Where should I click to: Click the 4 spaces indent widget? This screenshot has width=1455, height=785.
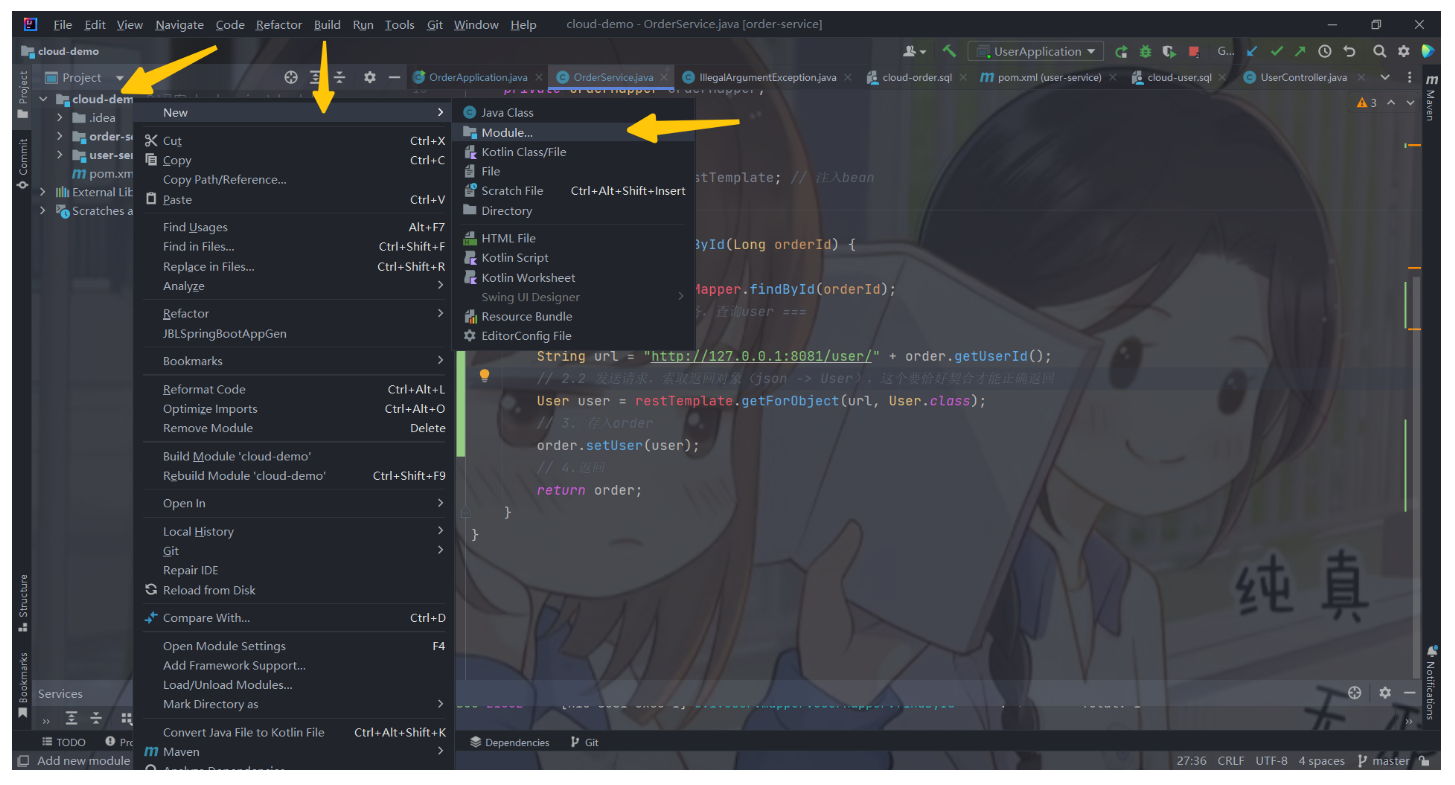1321,761
